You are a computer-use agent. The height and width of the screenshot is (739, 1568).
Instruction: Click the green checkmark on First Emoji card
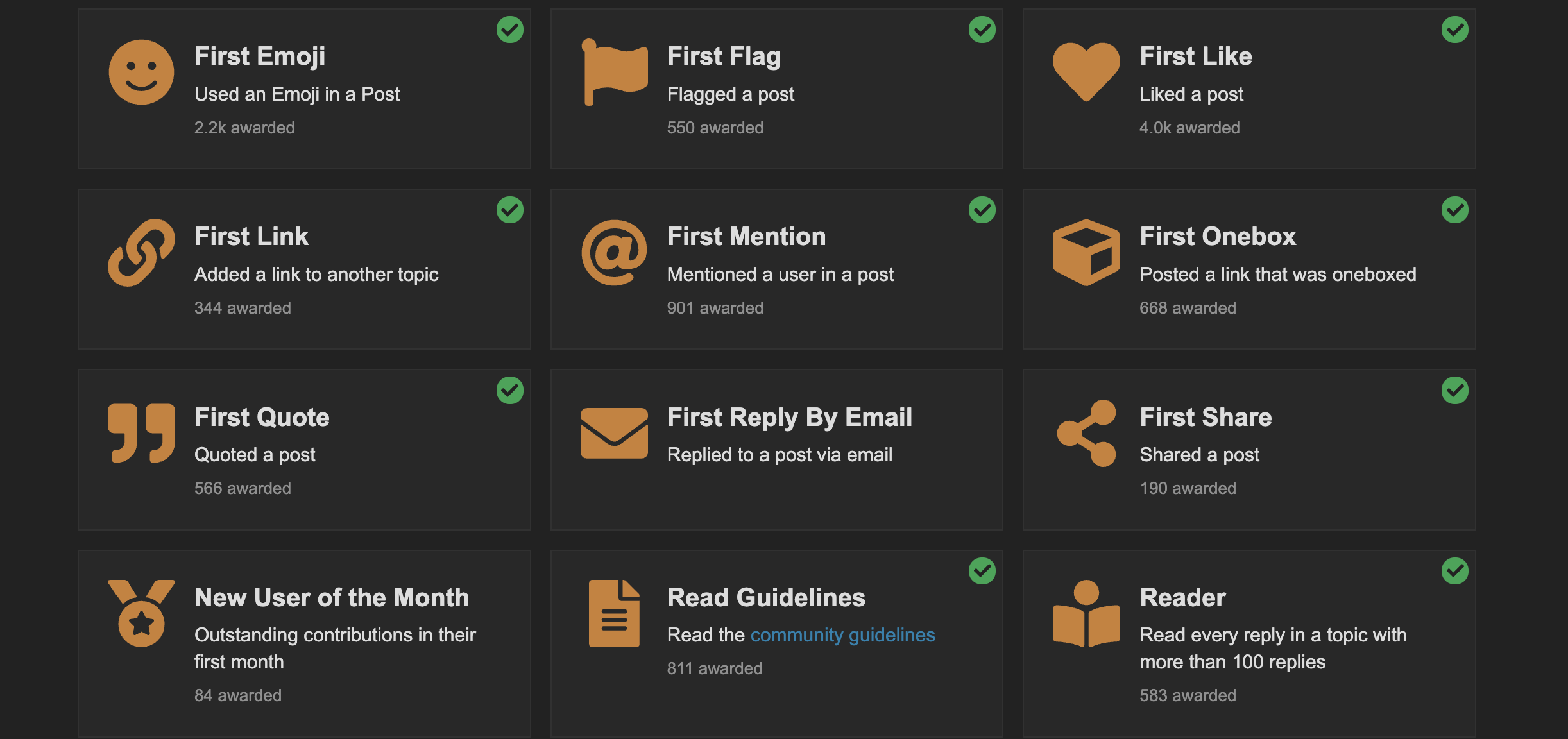click(511, 30)
